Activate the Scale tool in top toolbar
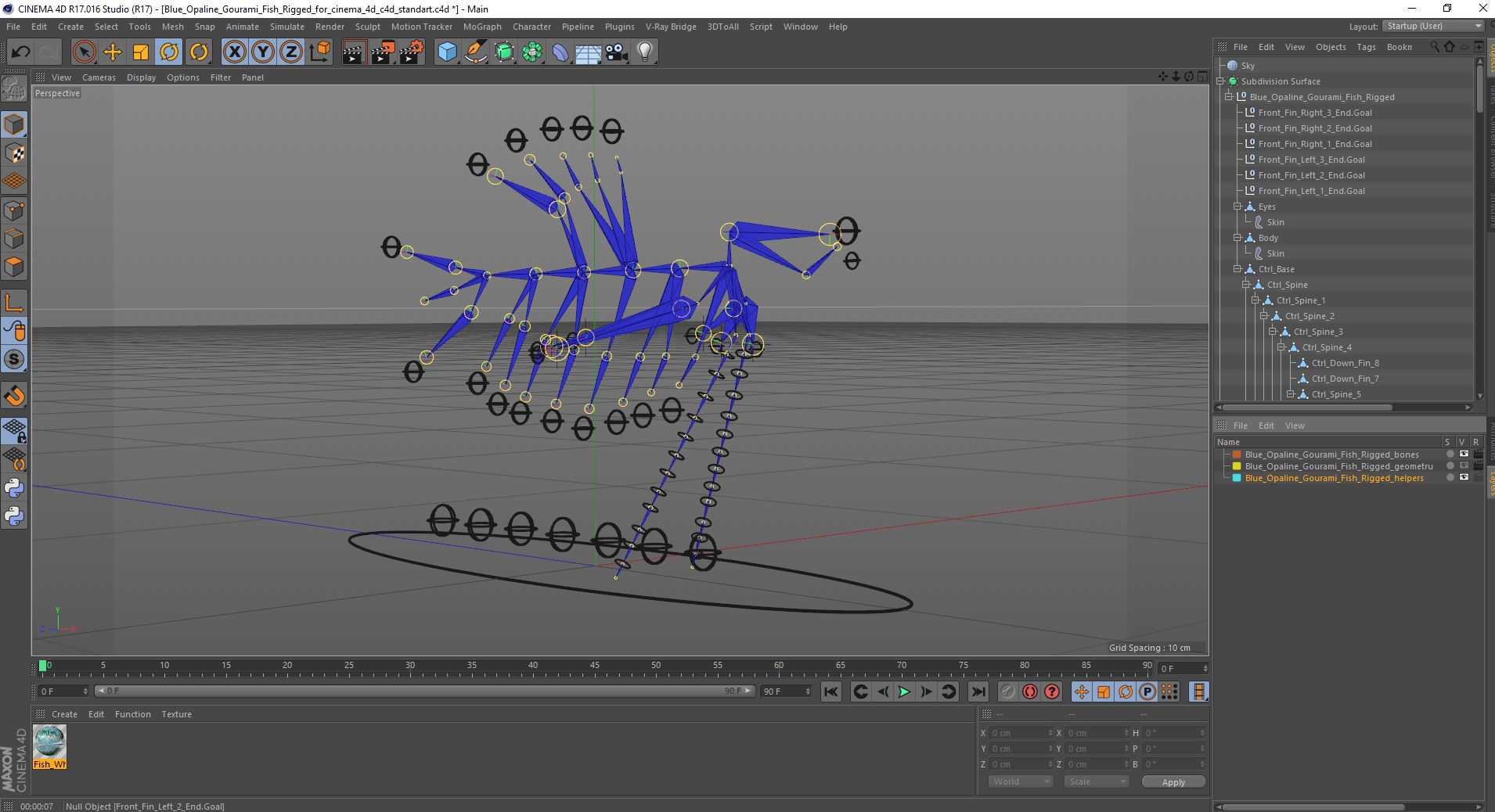Viewport: 1495px width, 812px height. (141, 52)
